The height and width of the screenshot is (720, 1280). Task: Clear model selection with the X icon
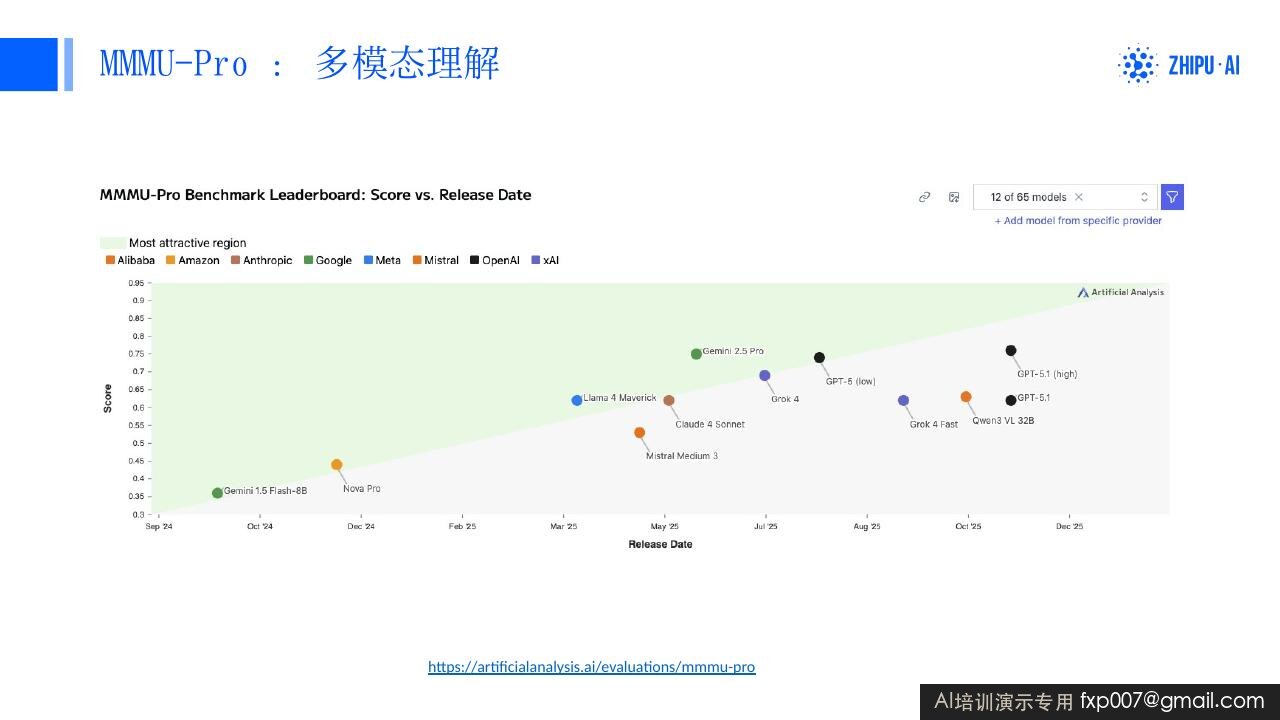tap(1078, 197)
